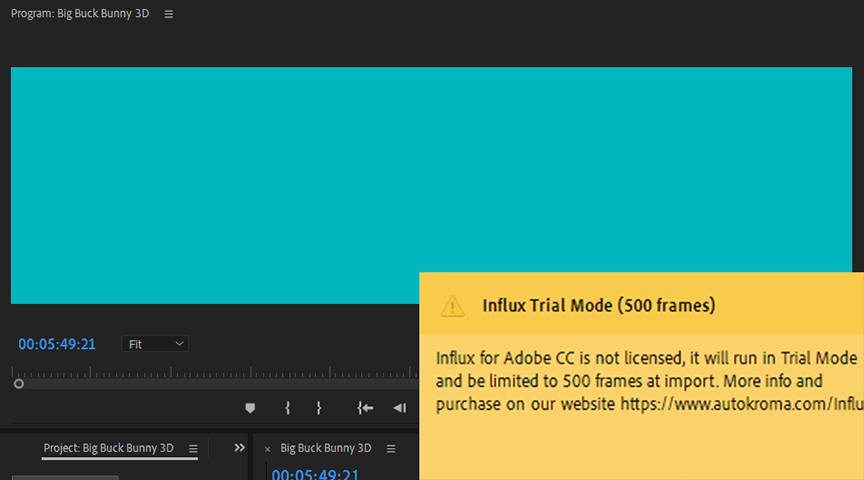Open the timeline sequence panel menu
The image size is (864, 480).
(391, 448)
